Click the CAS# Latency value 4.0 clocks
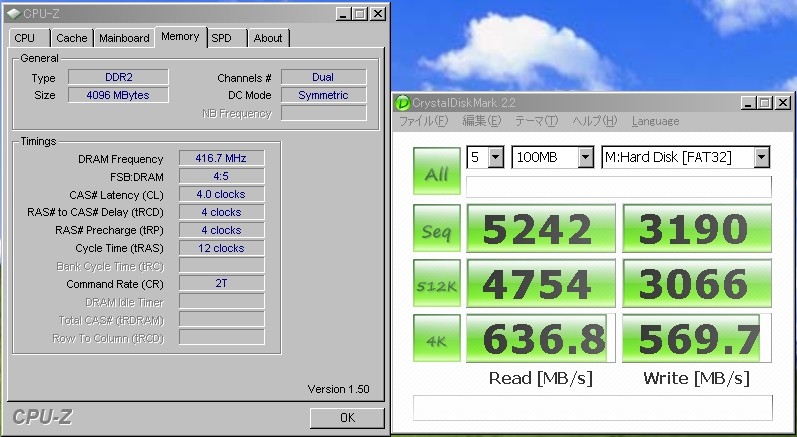 pyautogui.click(x=222, y=194)
